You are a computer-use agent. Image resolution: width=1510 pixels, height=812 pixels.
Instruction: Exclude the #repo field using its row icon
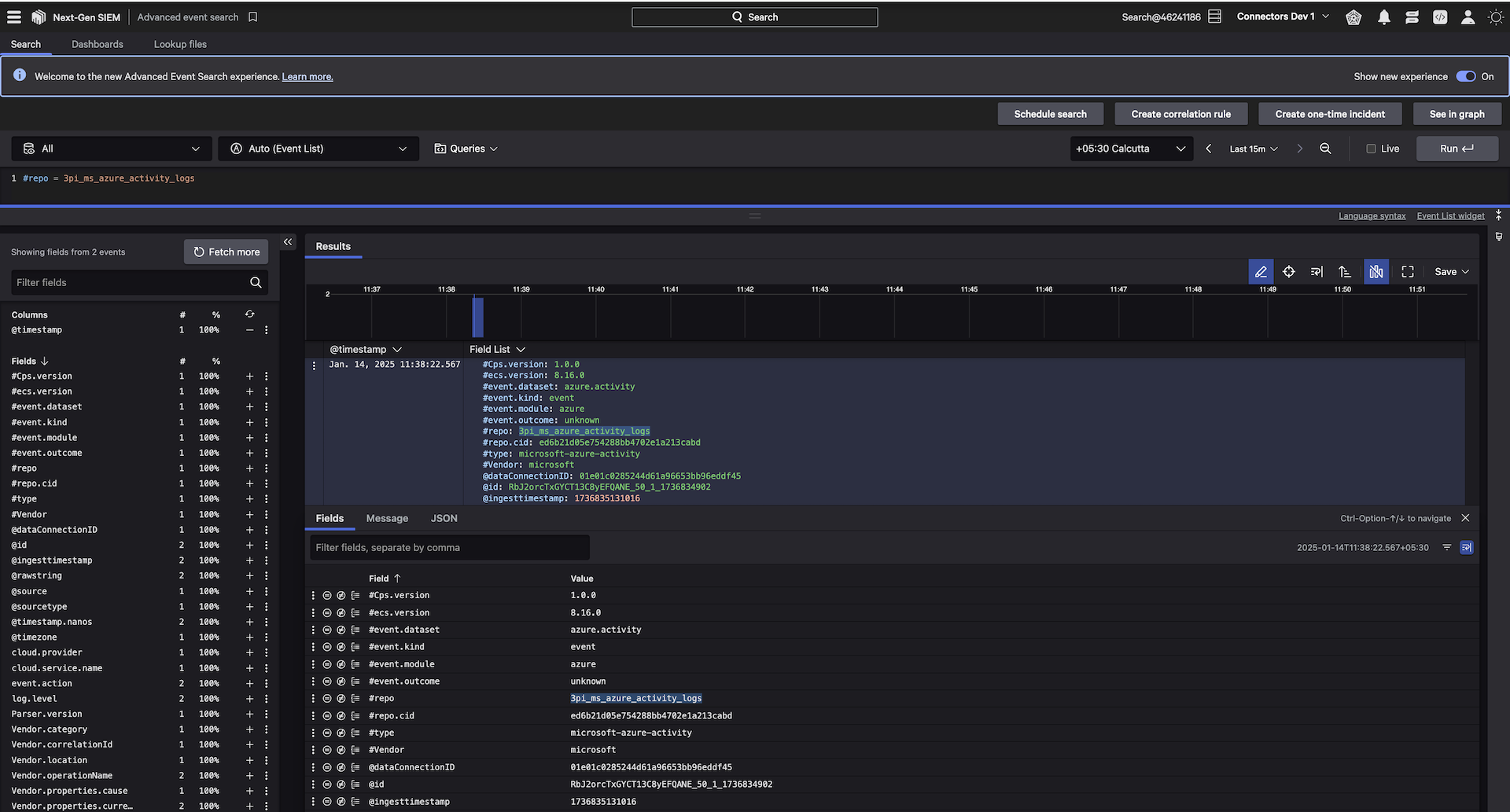click(x=327, y=698)
